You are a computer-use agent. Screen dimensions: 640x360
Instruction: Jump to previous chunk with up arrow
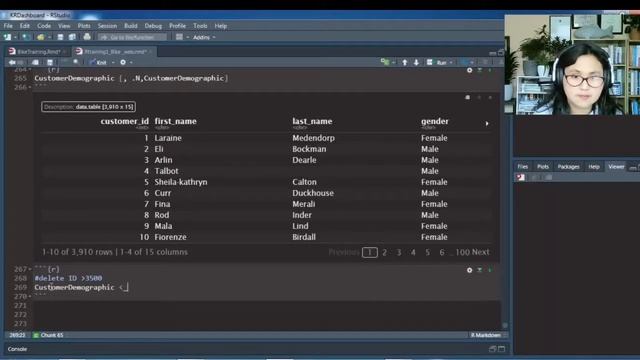click(x=405, y=62)
